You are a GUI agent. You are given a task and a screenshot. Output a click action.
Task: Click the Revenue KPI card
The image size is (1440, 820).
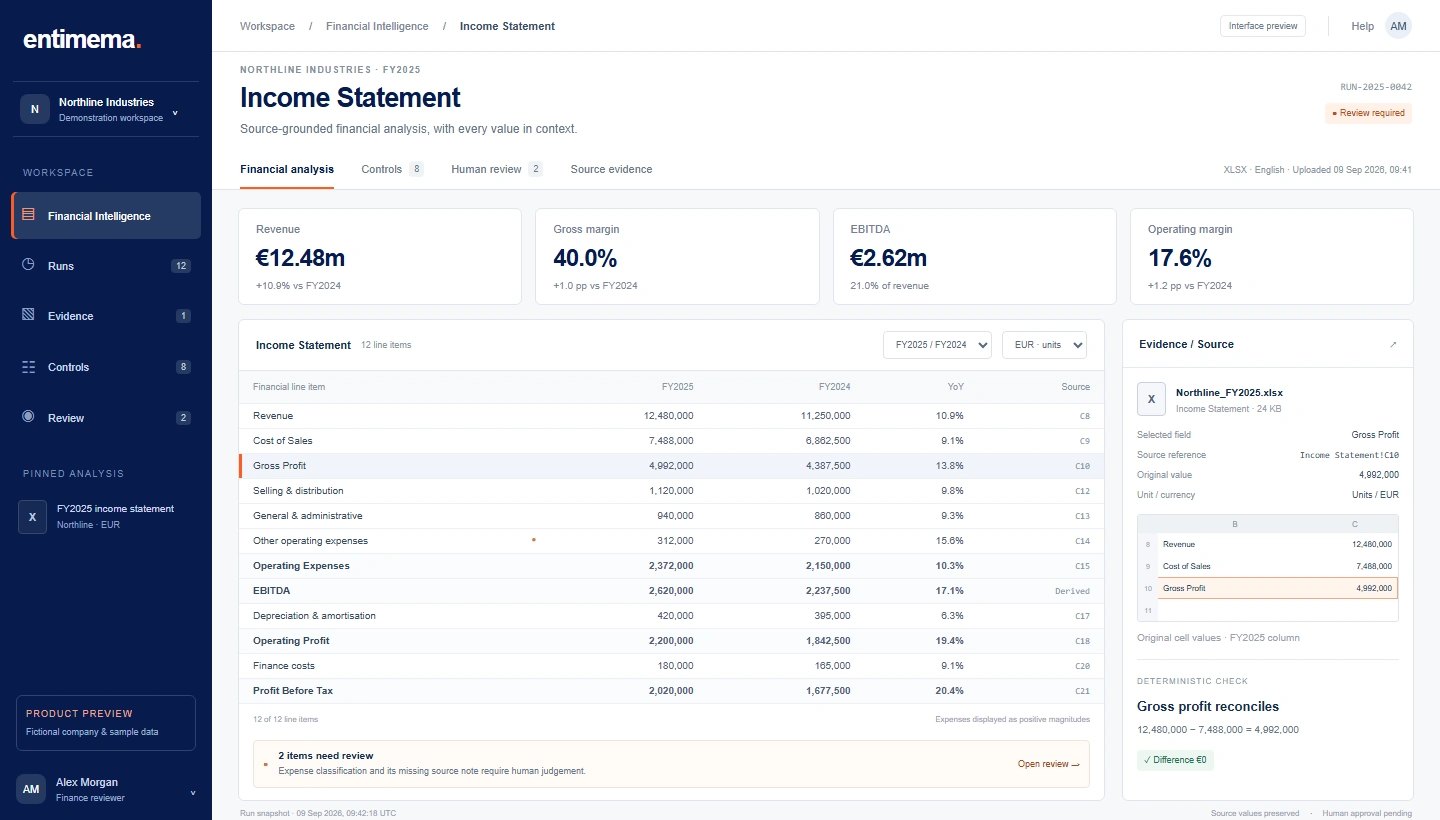point(380,256)
